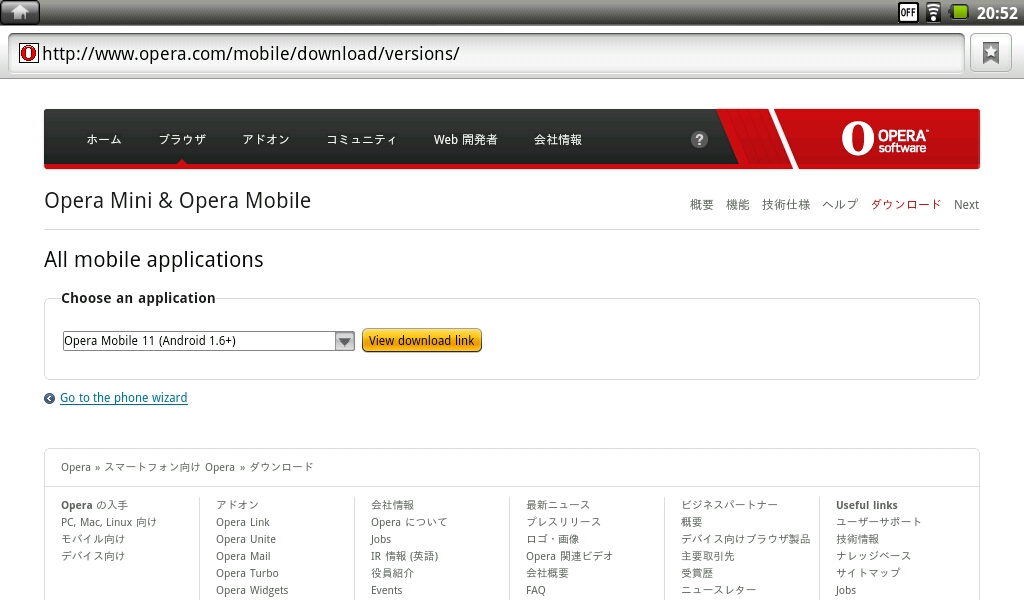The width and height of the screenshot is (1024, 600).
Task: Open the コミュニティ menu item
Action: tap(361, 139)
